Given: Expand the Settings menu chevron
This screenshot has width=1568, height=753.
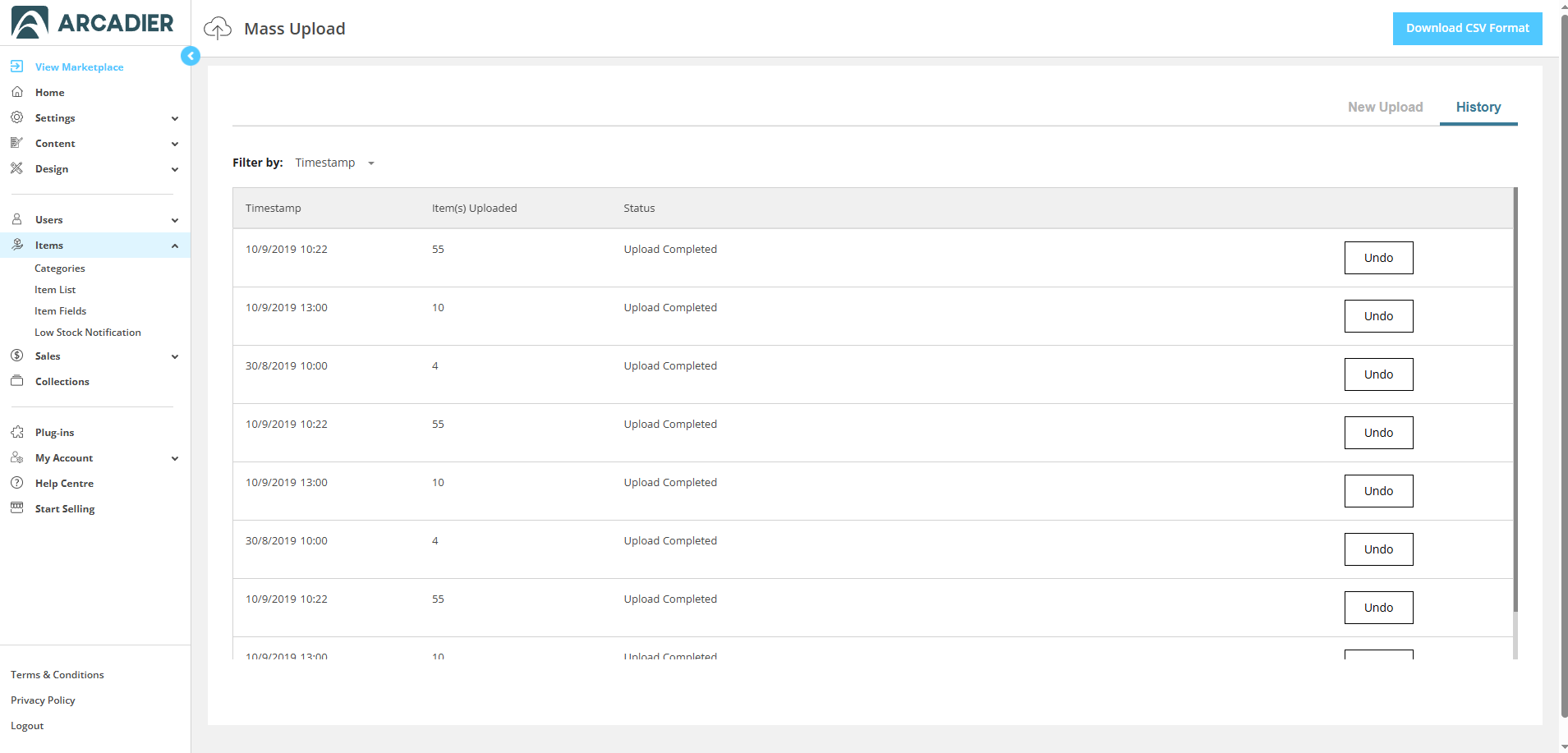Looking at the screenshot, I should [175, 118].
